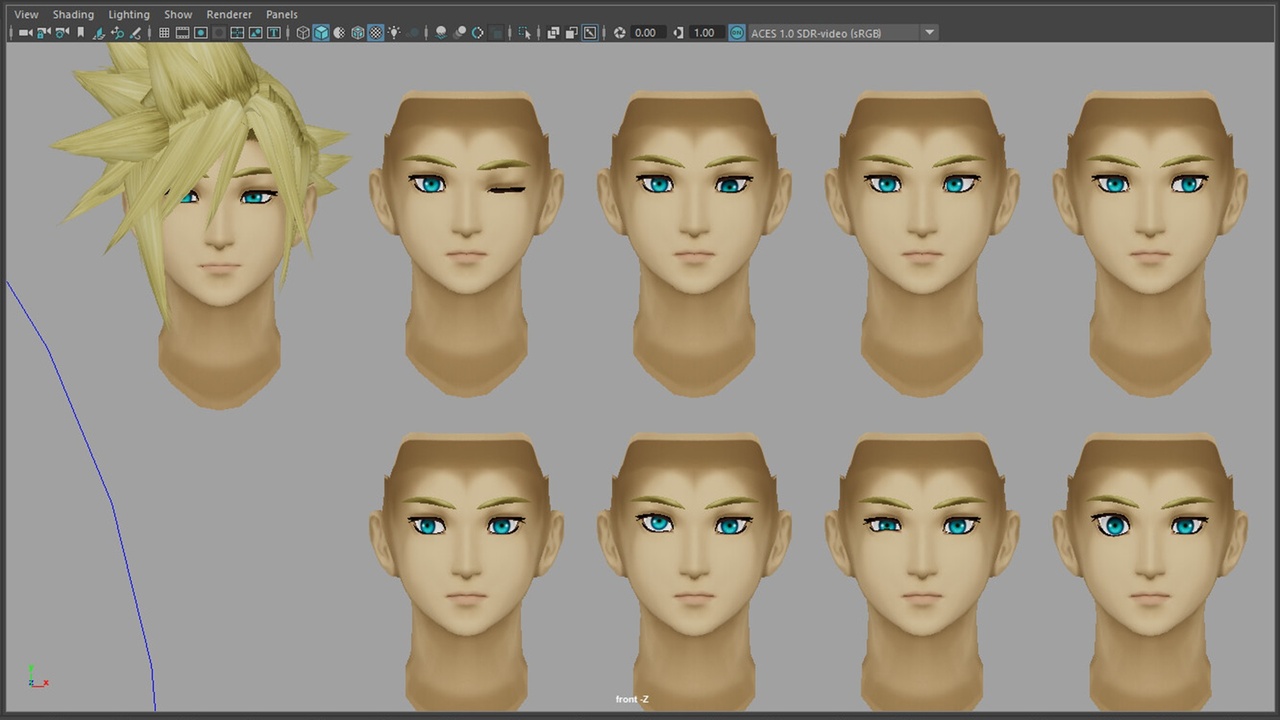The image size is (1280, 720).
Task: Click the Isolate Select icon
Action: tap(524, 33)
